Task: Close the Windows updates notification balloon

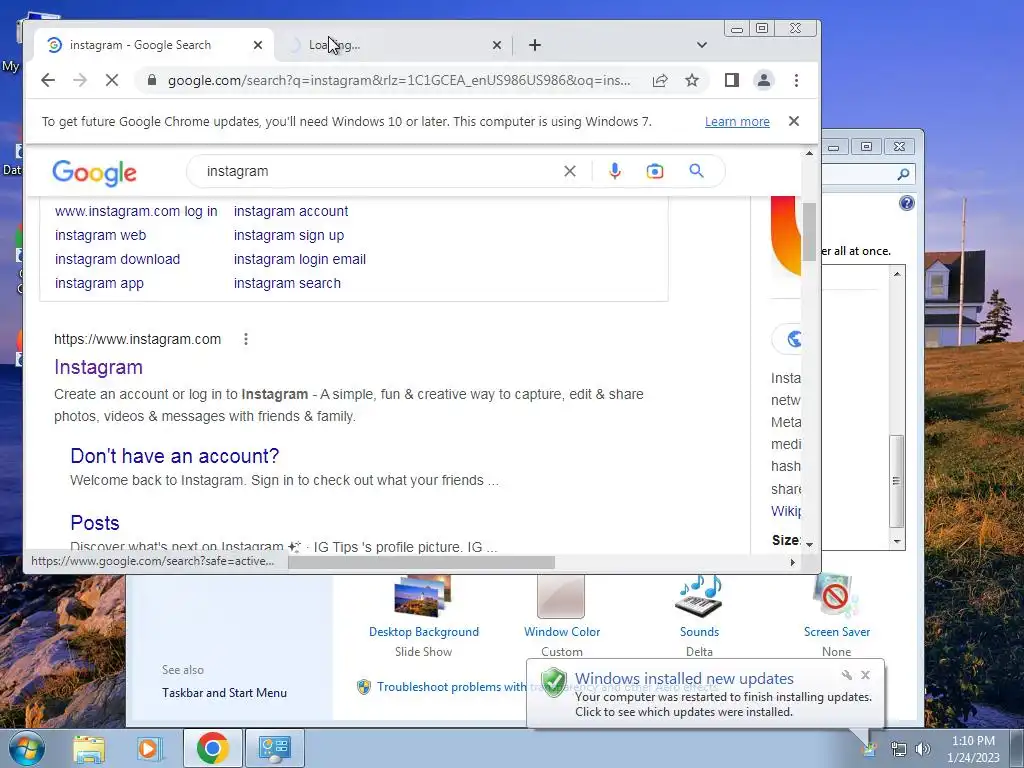Action: (865, 675)
